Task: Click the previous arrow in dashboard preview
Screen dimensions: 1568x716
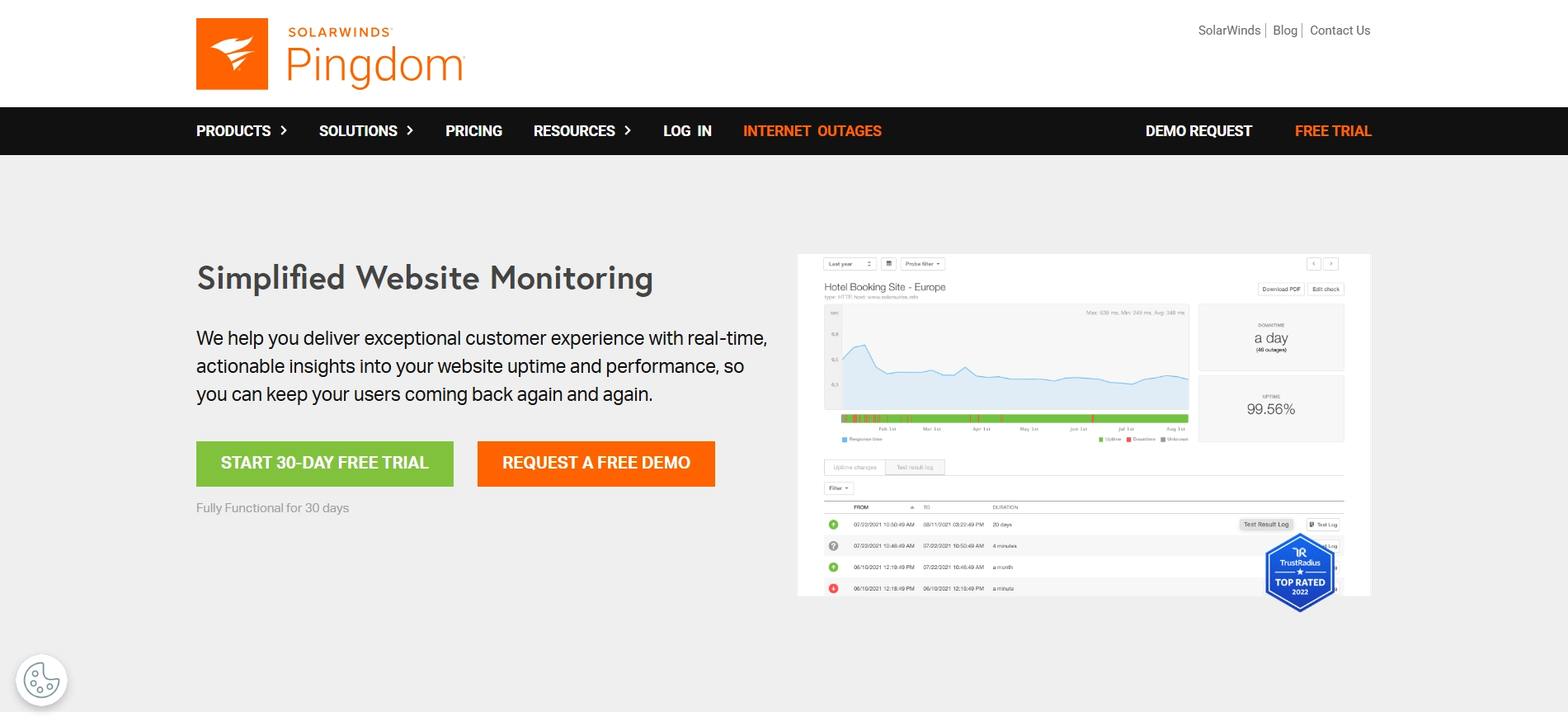Action: pyautogui.click(x=1314, y=264)
